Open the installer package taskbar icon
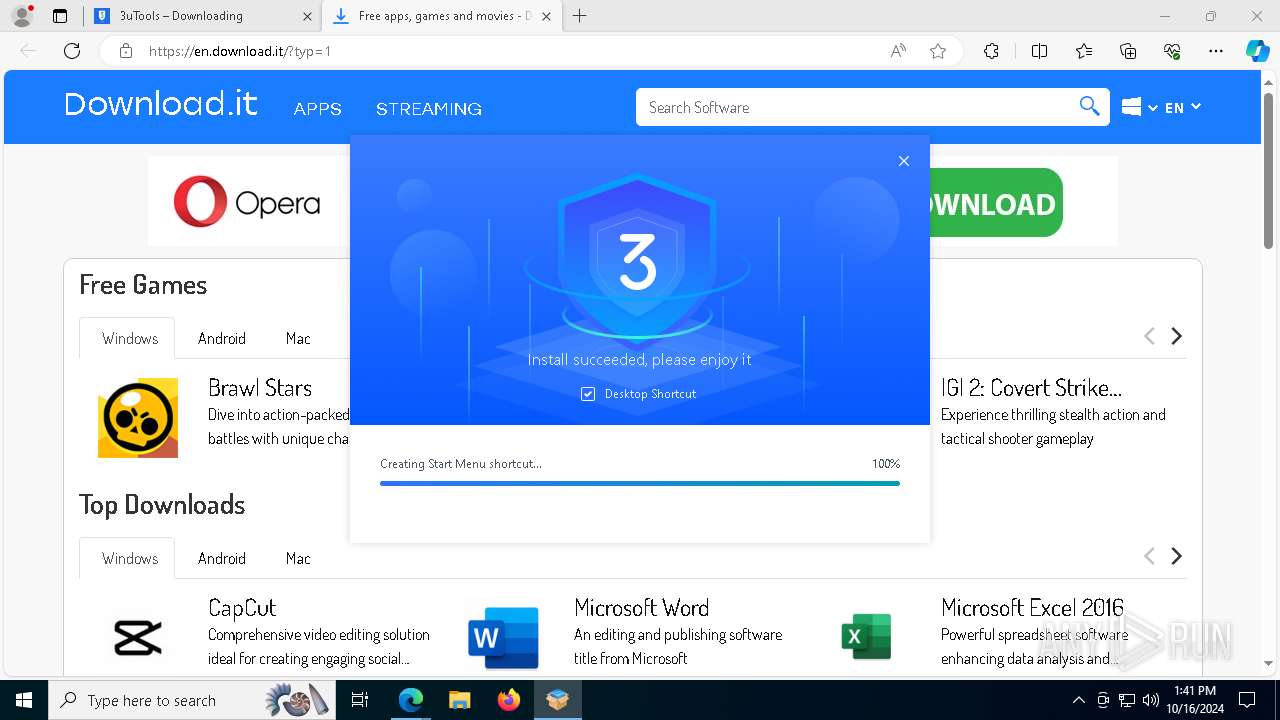The image size is (1280, 720). click(x=558, y=700)
